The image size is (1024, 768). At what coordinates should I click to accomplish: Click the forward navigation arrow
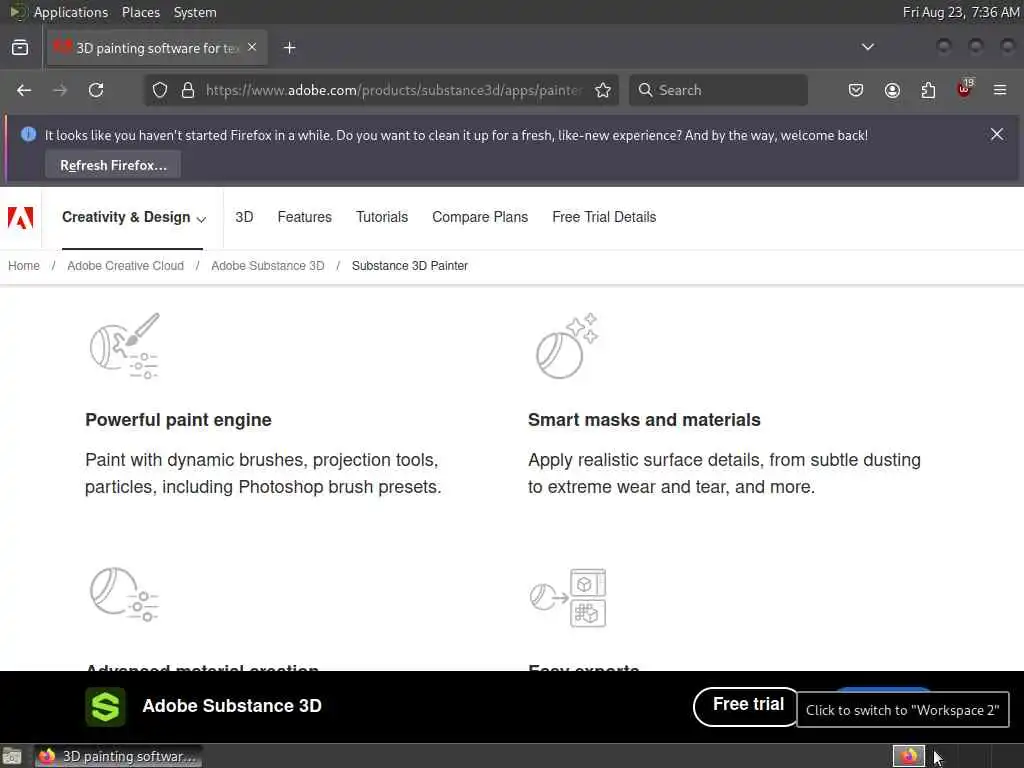60,90
